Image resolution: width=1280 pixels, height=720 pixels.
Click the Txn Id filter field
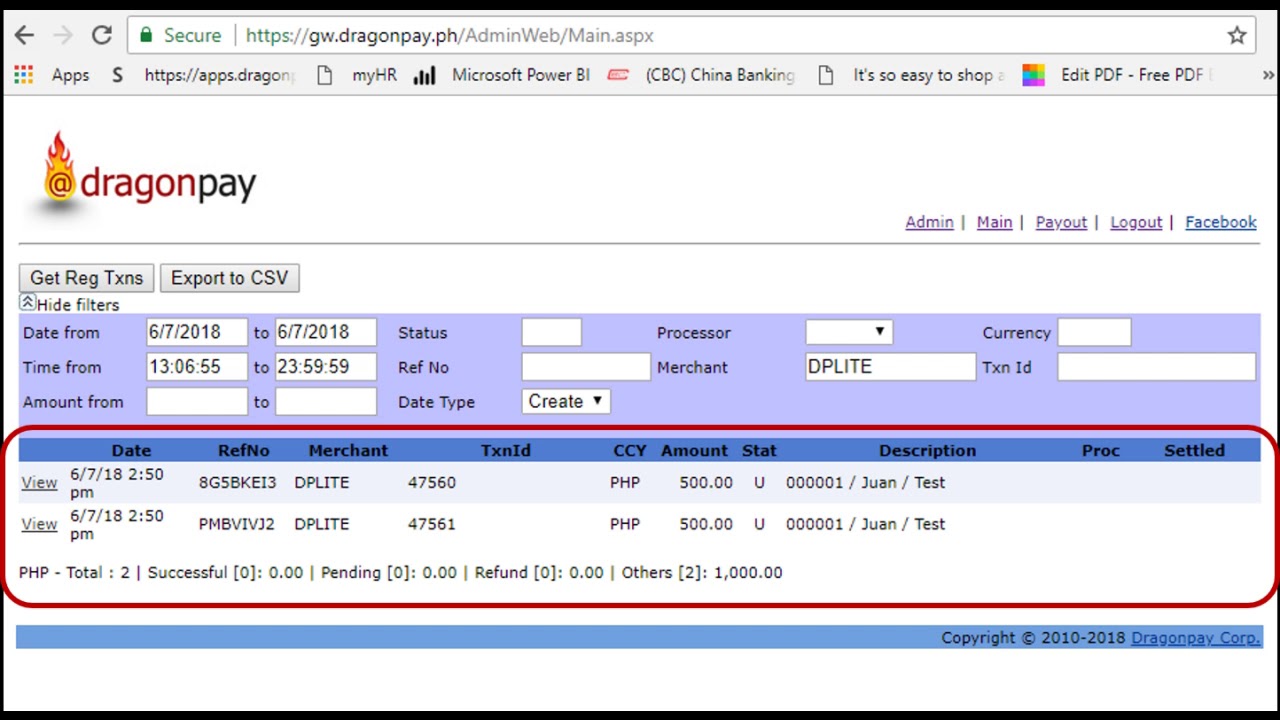pos(1156,367)
